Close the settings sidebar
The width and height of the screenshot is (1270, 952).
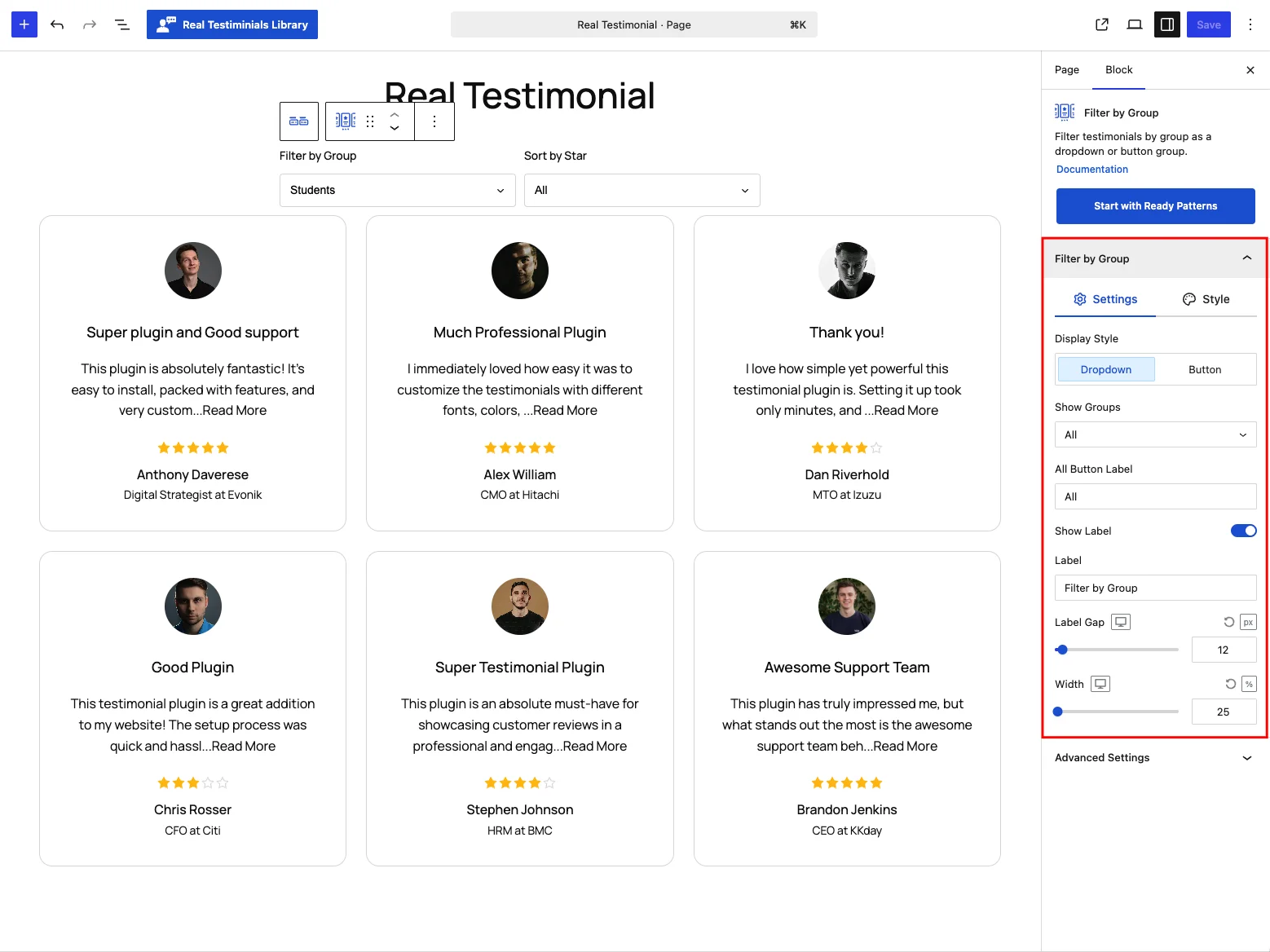[x=1250, y=70]
